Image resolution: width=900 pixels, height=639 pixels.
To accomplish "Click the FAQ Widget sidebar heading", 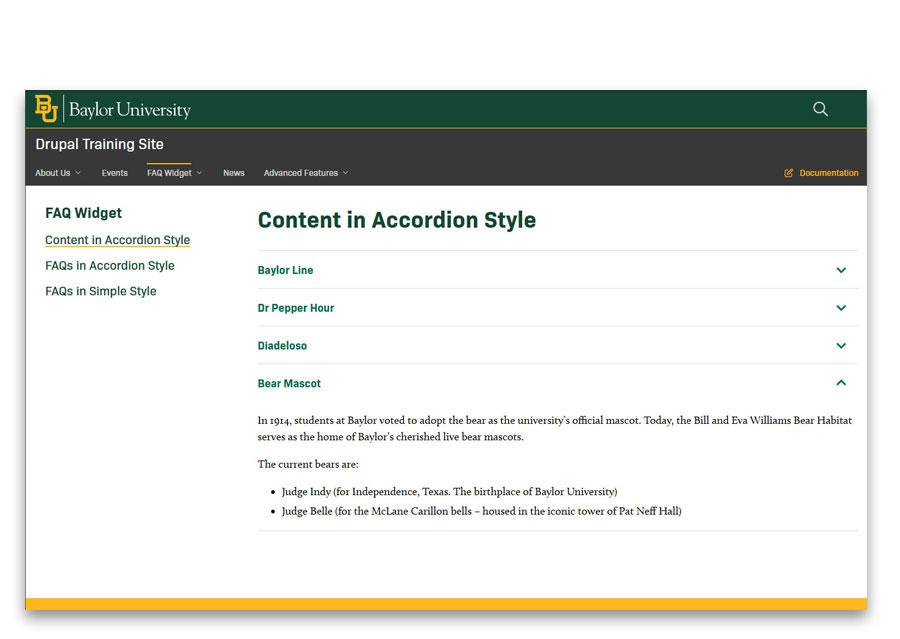I will click(x=83, y=213).
